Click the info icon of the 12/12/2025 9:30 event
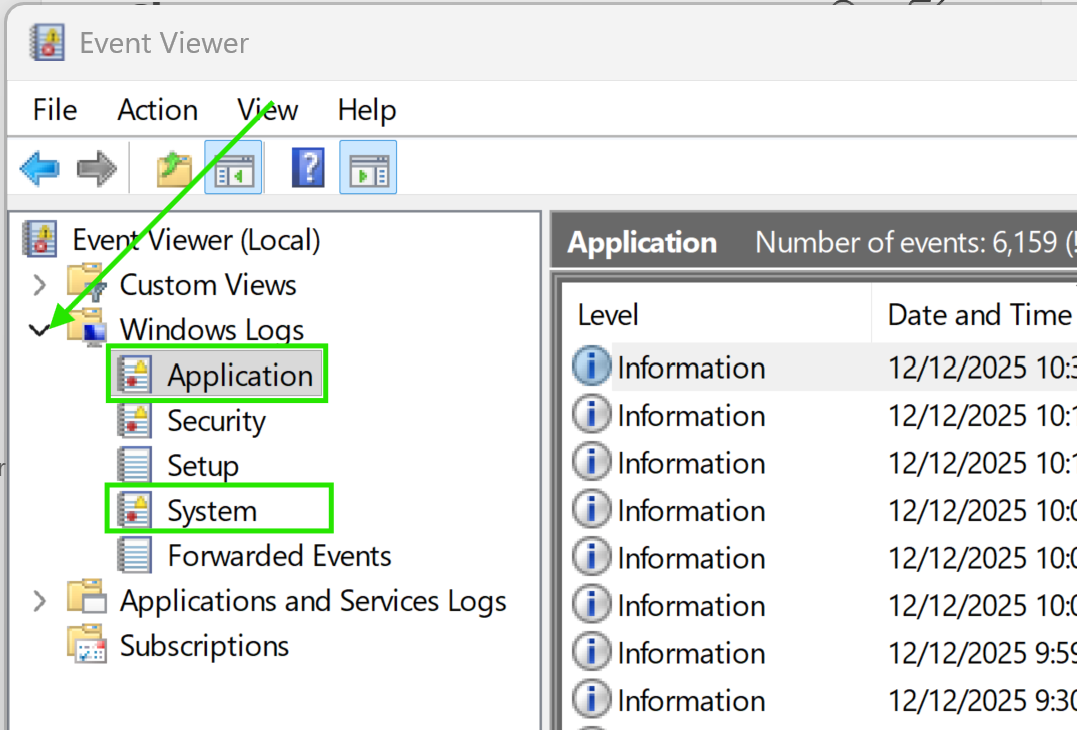 point(591,698)
